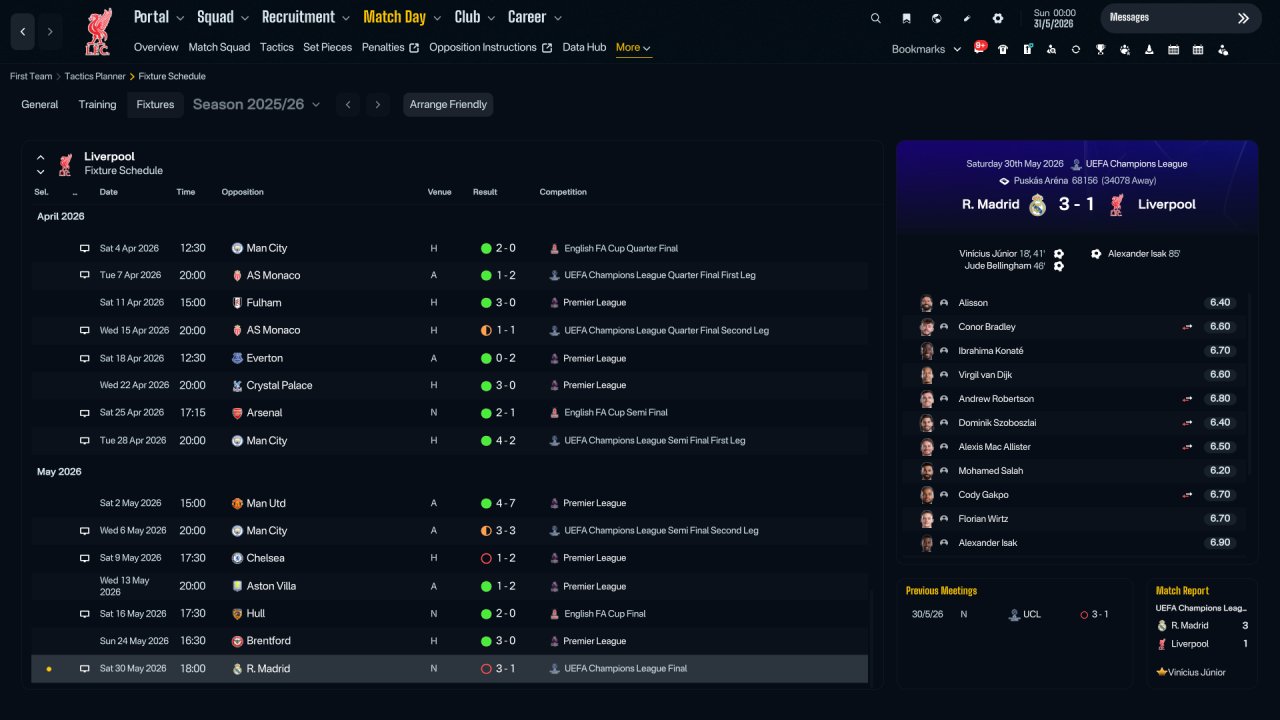1280x720 pixels.
Task: Click the shirt squad bookmark icon
Action: [1003, 49]
